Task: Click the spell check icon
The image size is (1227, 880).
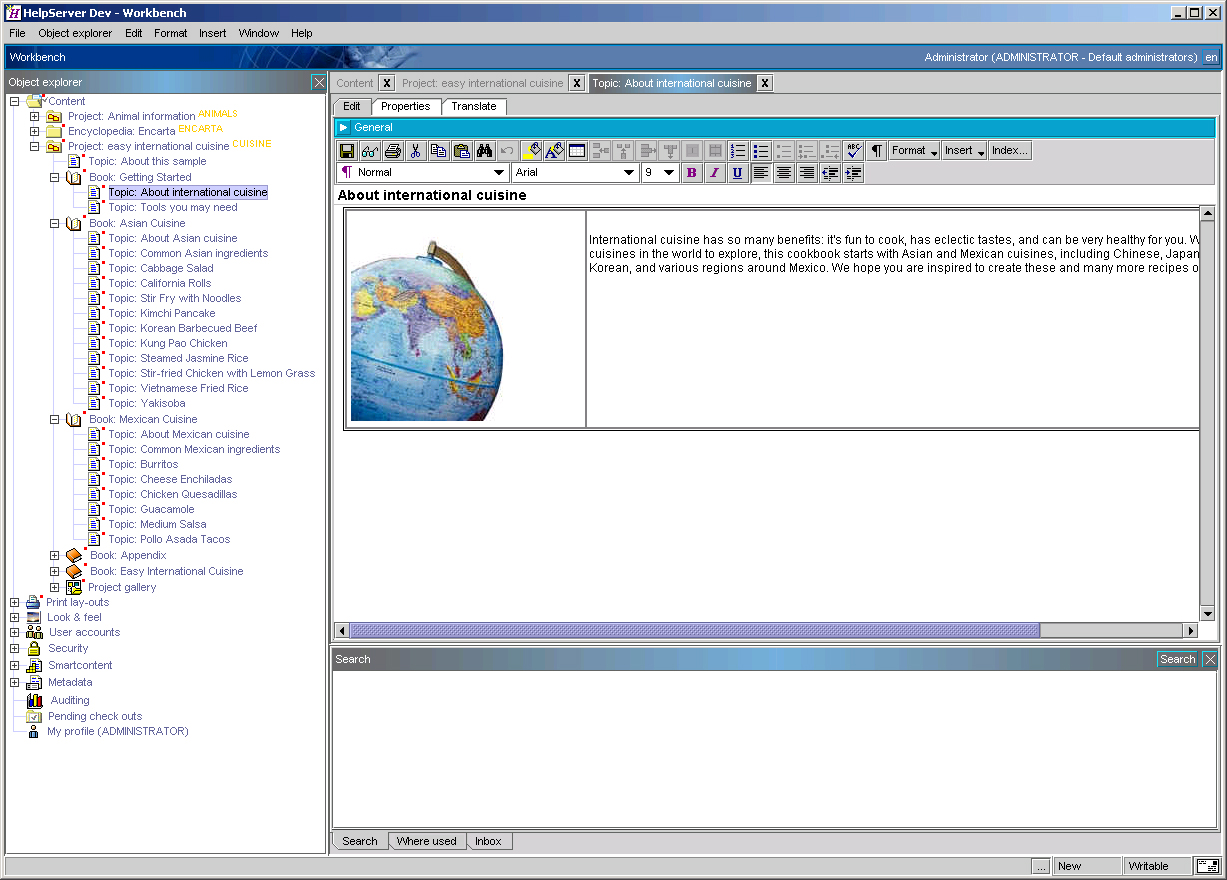Action: pos(853,151)
